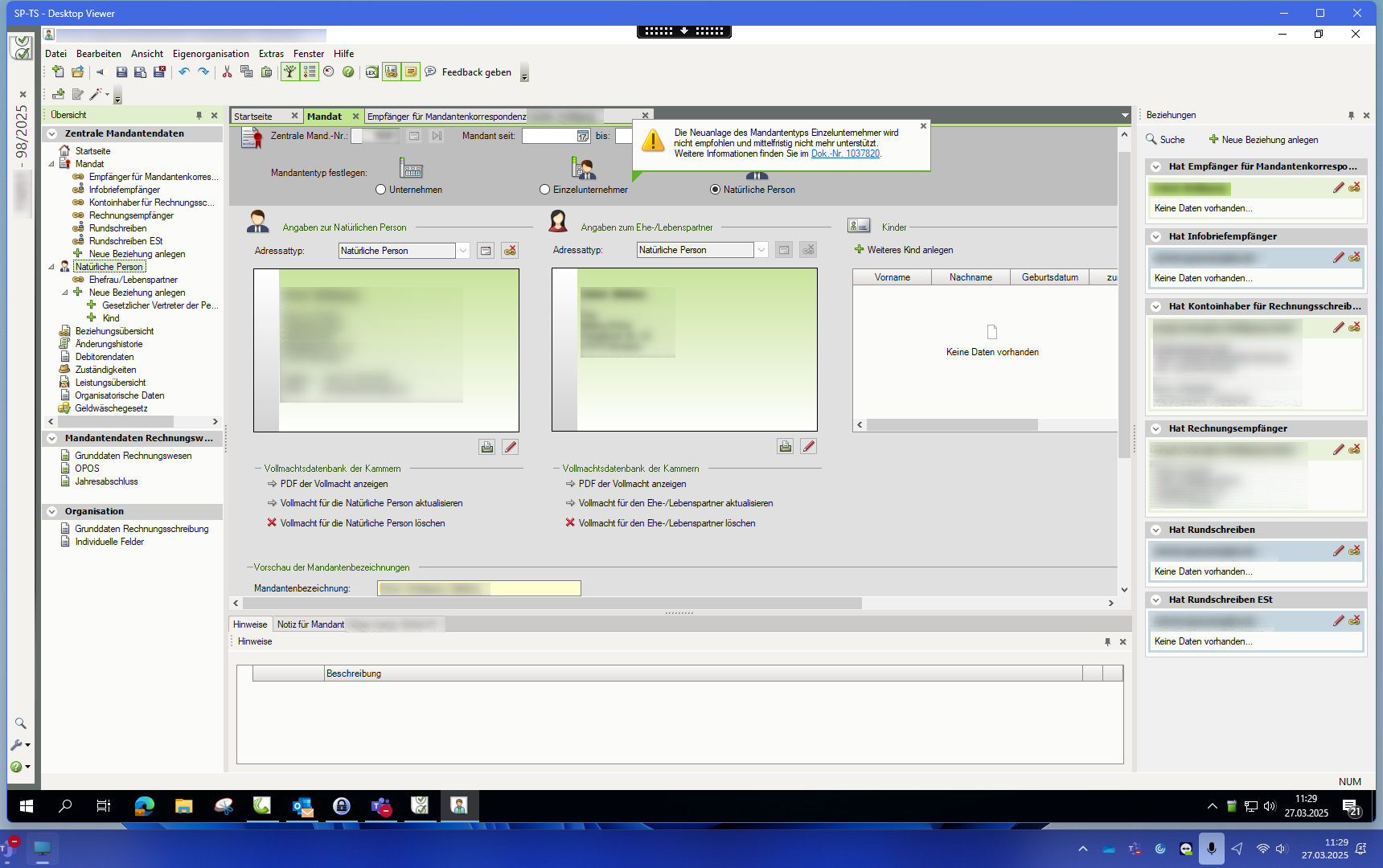
Task: Select the Einzelunternehmer radio button
Action: pyautogui.click(x=545, y=190)
